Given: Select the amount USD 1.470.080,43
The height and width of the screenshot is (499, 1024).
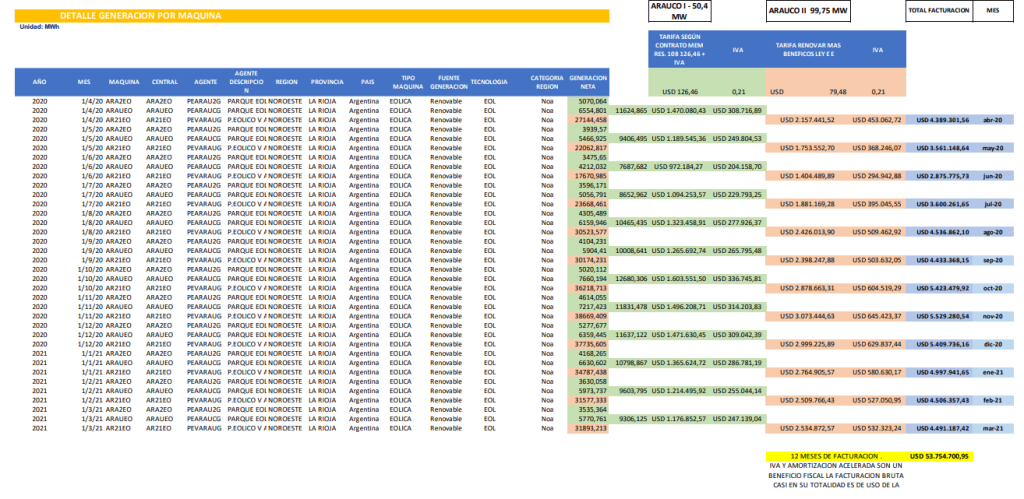Looking at the screenshot, I should click(679, 110).
